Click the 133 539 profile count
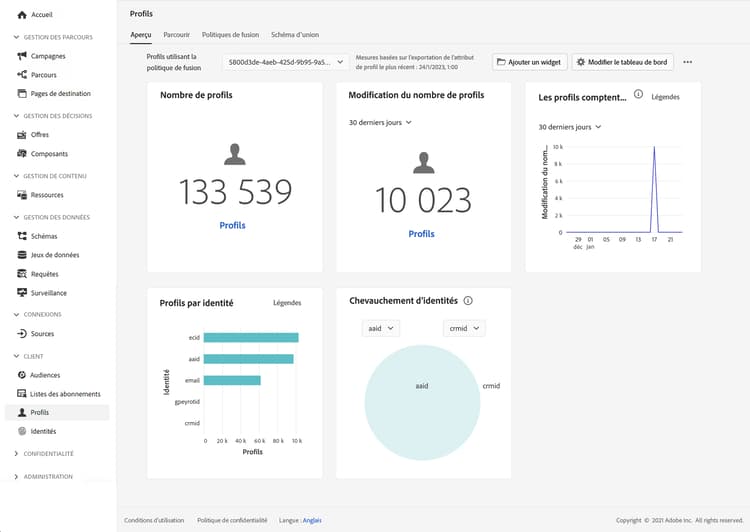 coord(235,192)
